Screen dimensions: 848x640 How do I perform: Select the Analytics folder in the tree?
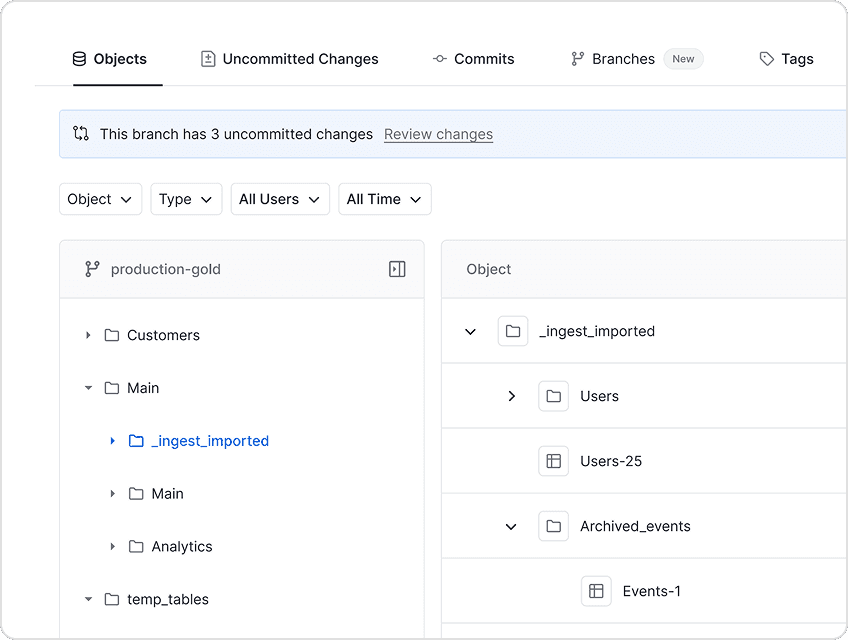pos(181,546)
